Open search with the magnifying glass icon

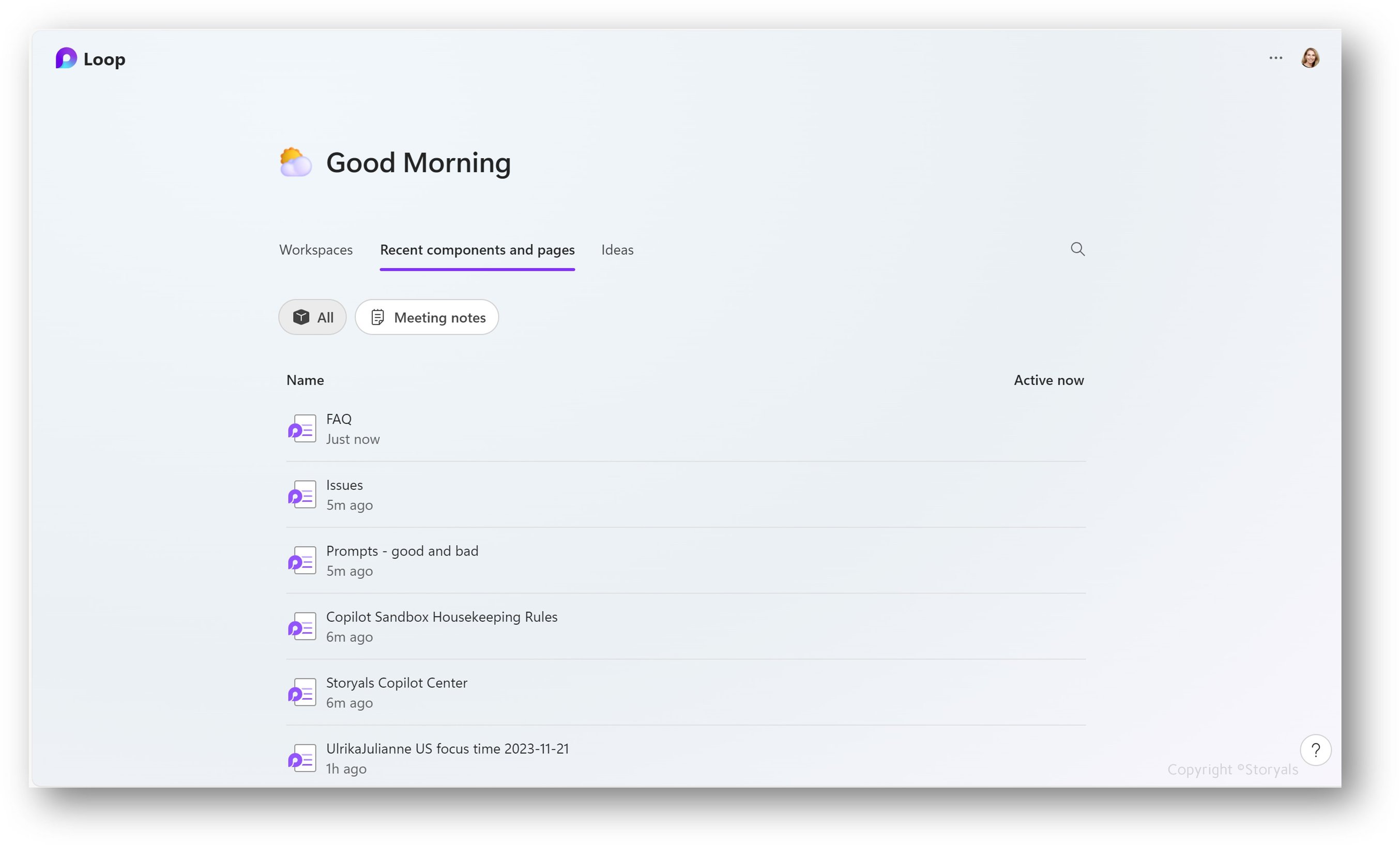click(1077, 249)
